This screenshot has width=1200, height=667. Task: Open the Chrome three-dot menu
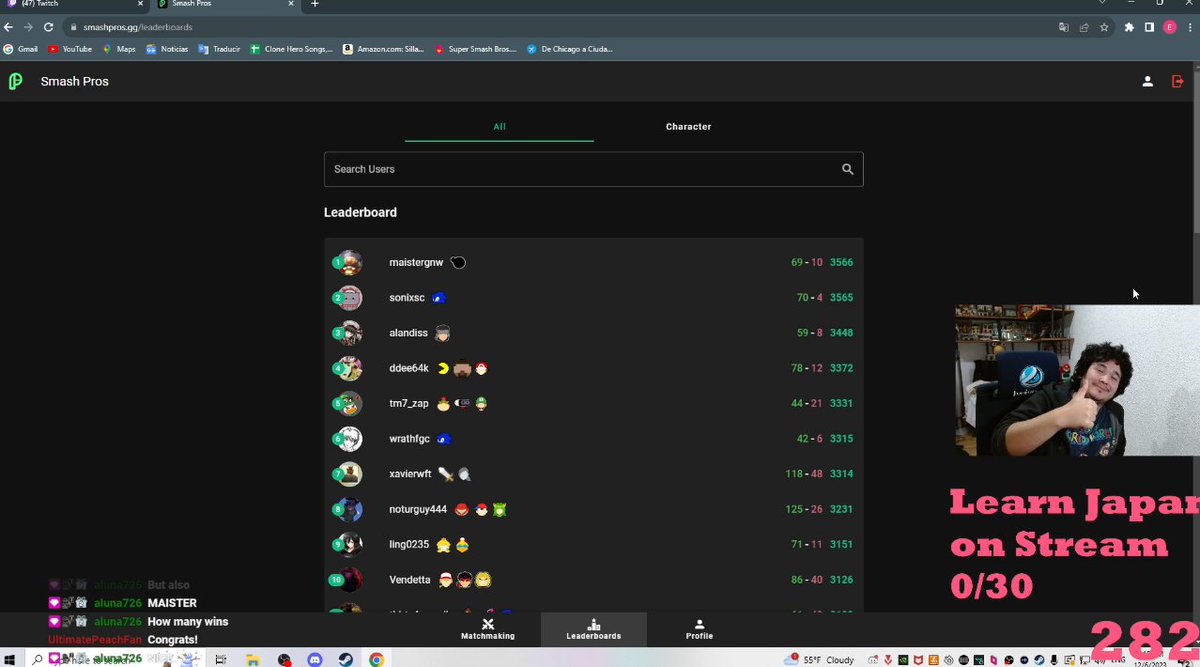[1189, 28]
